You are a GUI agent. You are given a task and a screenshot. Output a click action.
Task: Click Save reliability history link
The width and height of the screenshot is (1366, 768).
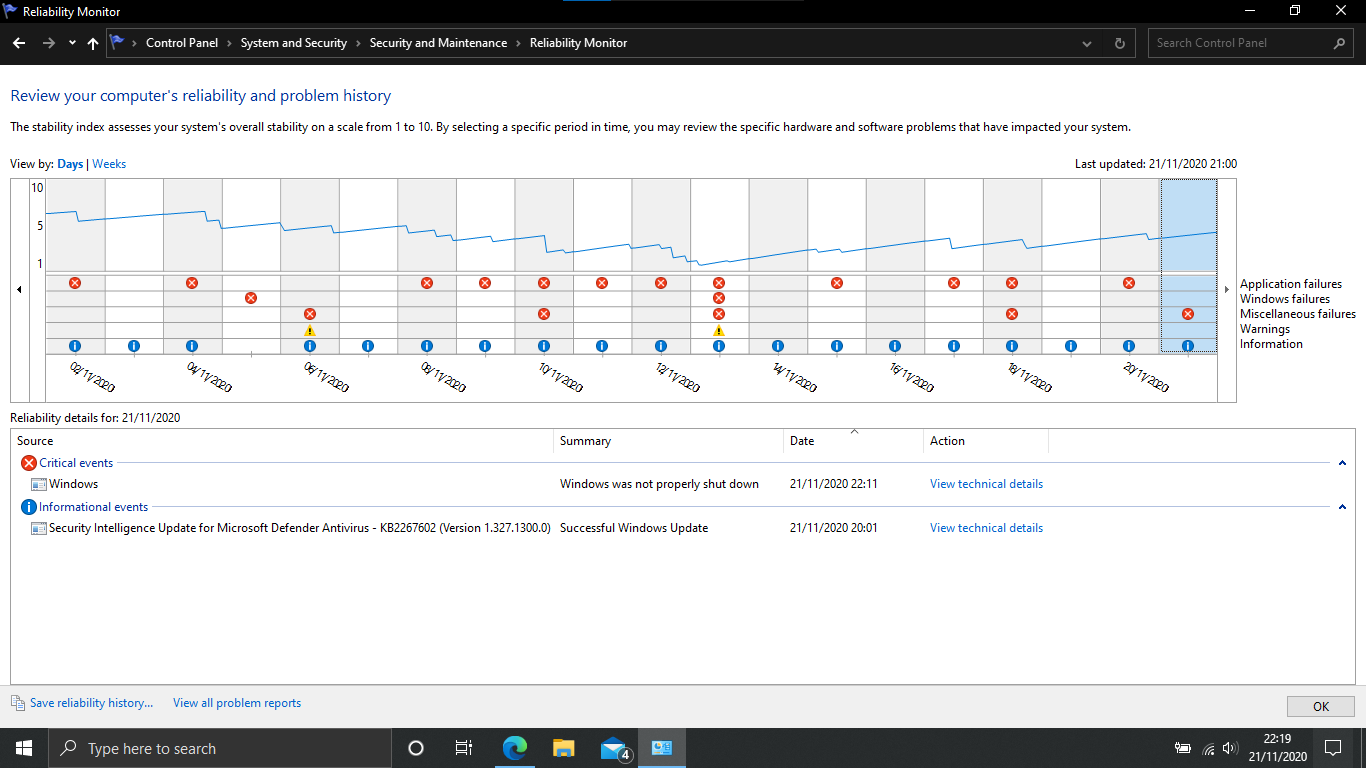[x=91, y=703]
